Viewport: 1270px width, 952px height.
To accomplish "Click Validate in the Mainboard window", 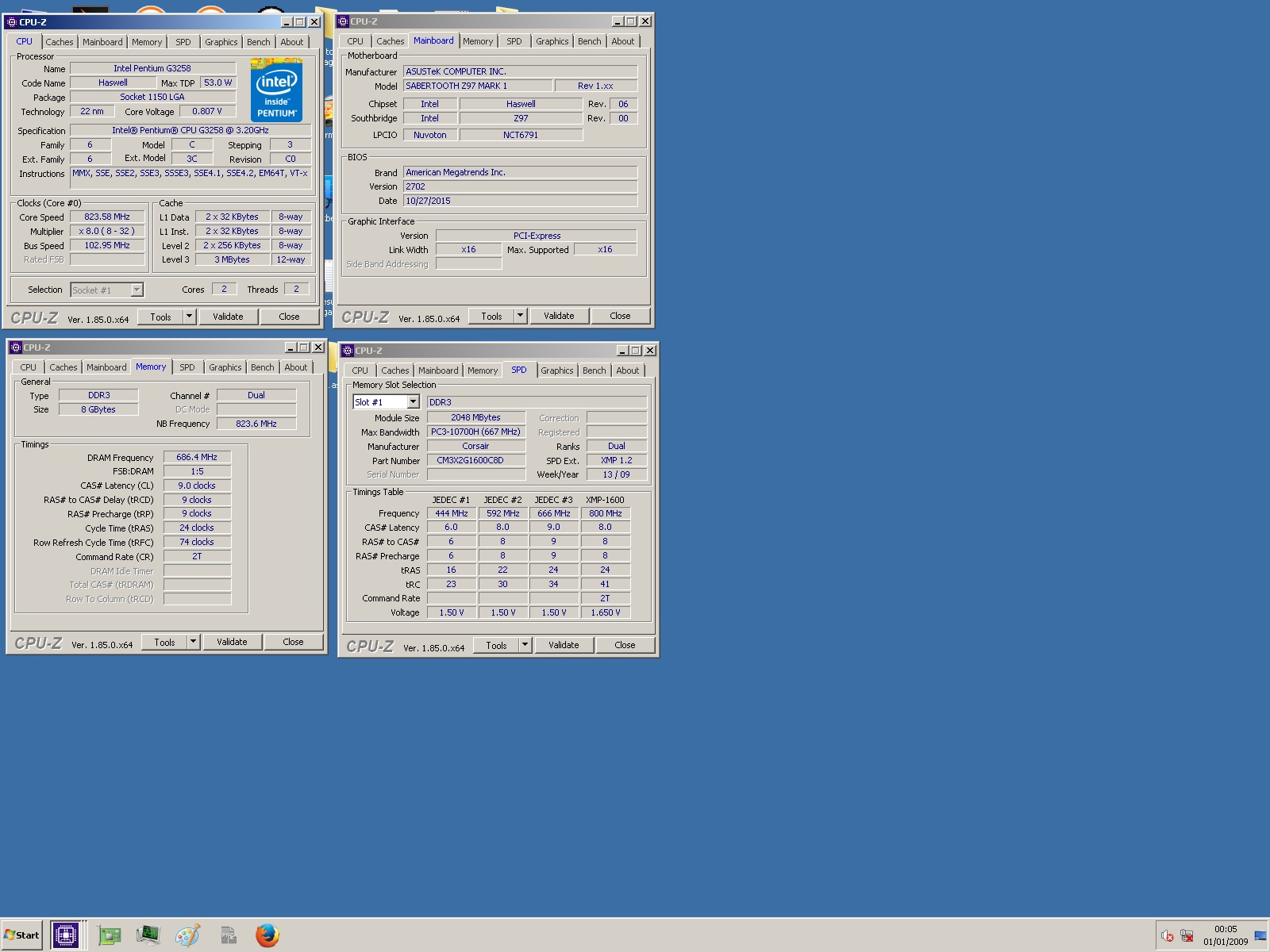I will (x=559, y=316).
